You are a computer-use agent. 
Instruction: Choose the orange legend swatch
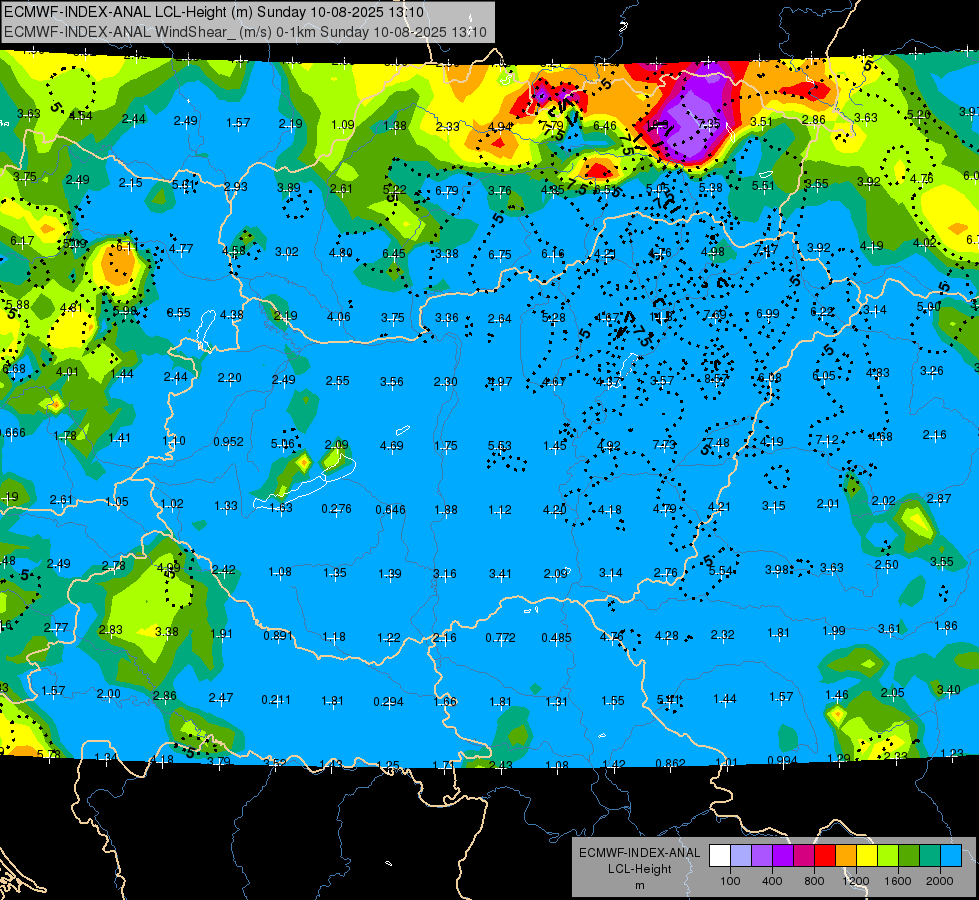coord(846,856)
